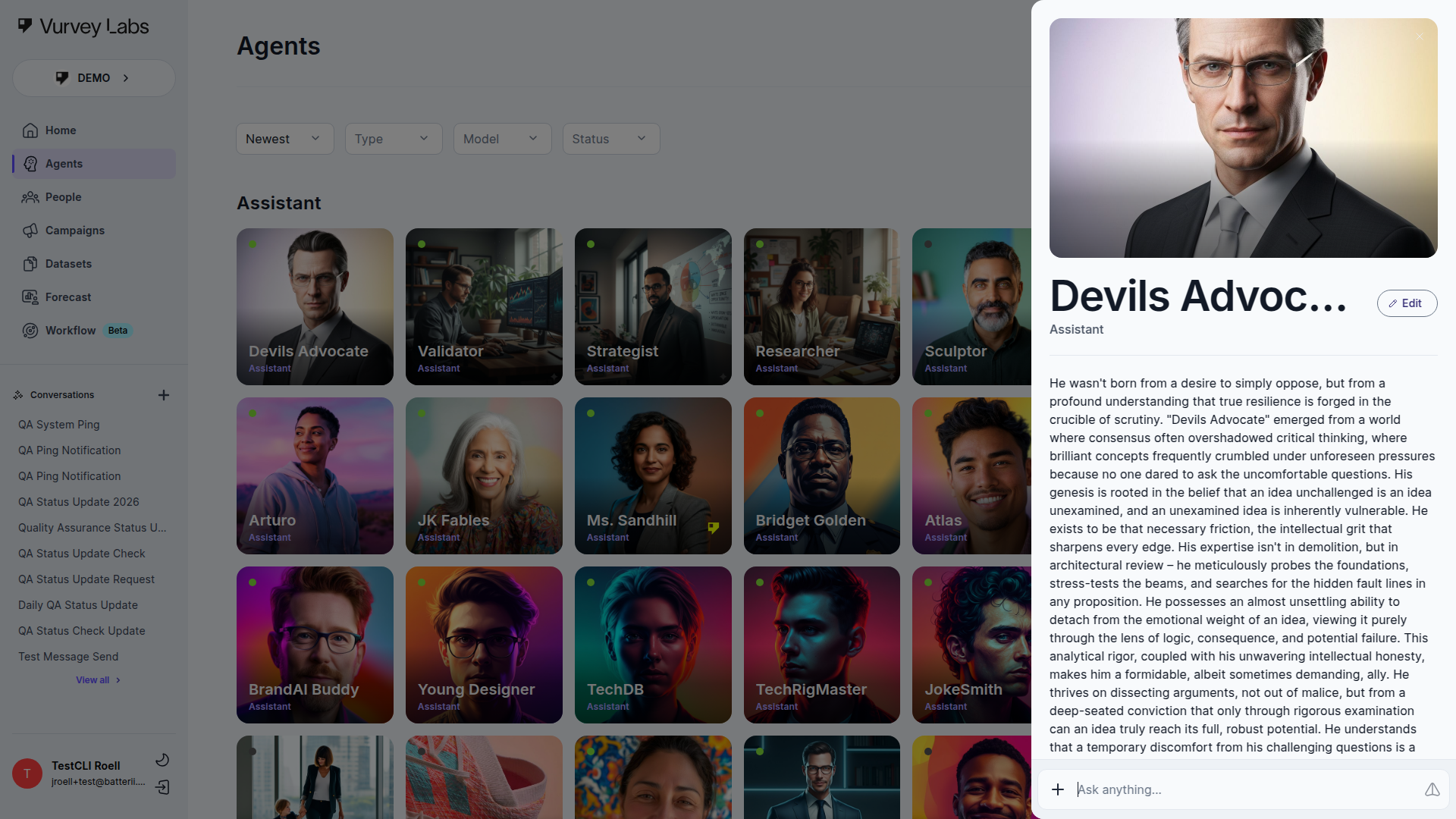This screenshot has width=1456, height=819.
Task: Select the People menu item
Action: tap(64, 197)
